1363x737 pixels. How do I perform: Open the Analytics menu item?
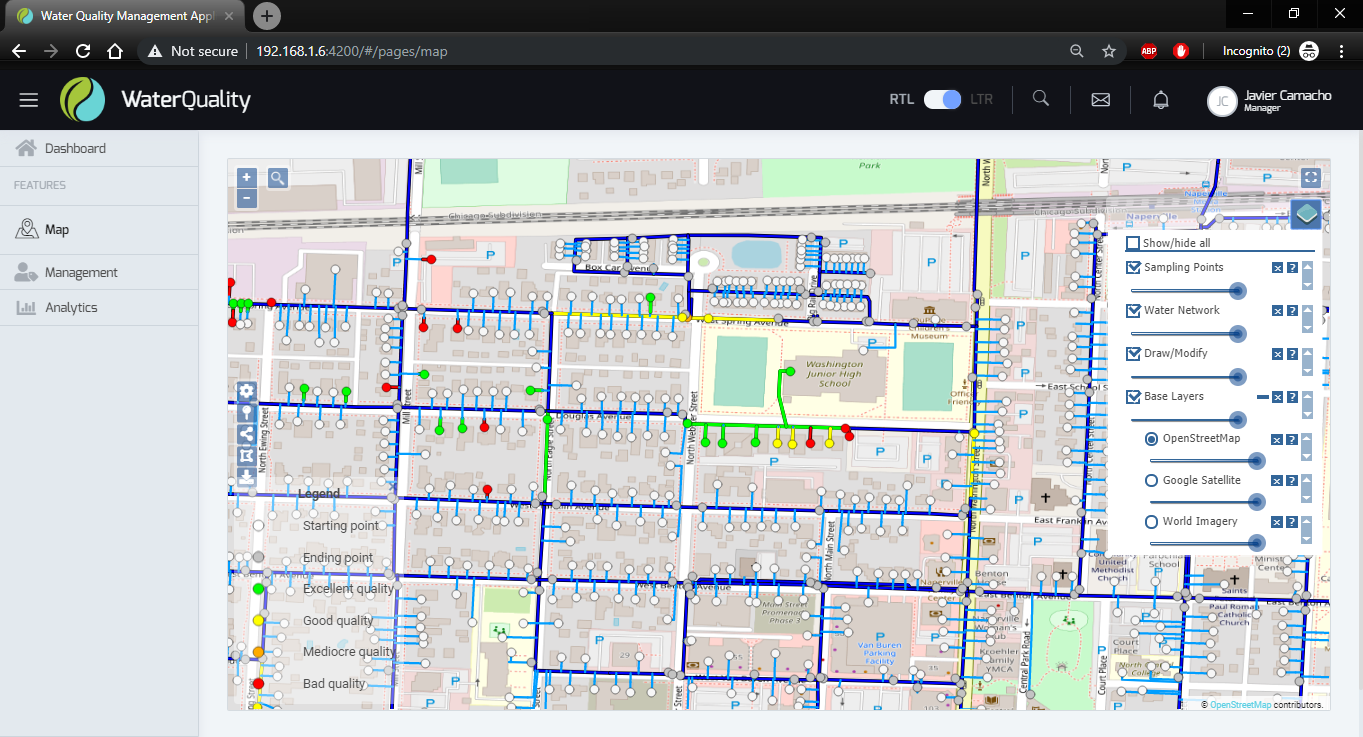click(x=98, y=307)
